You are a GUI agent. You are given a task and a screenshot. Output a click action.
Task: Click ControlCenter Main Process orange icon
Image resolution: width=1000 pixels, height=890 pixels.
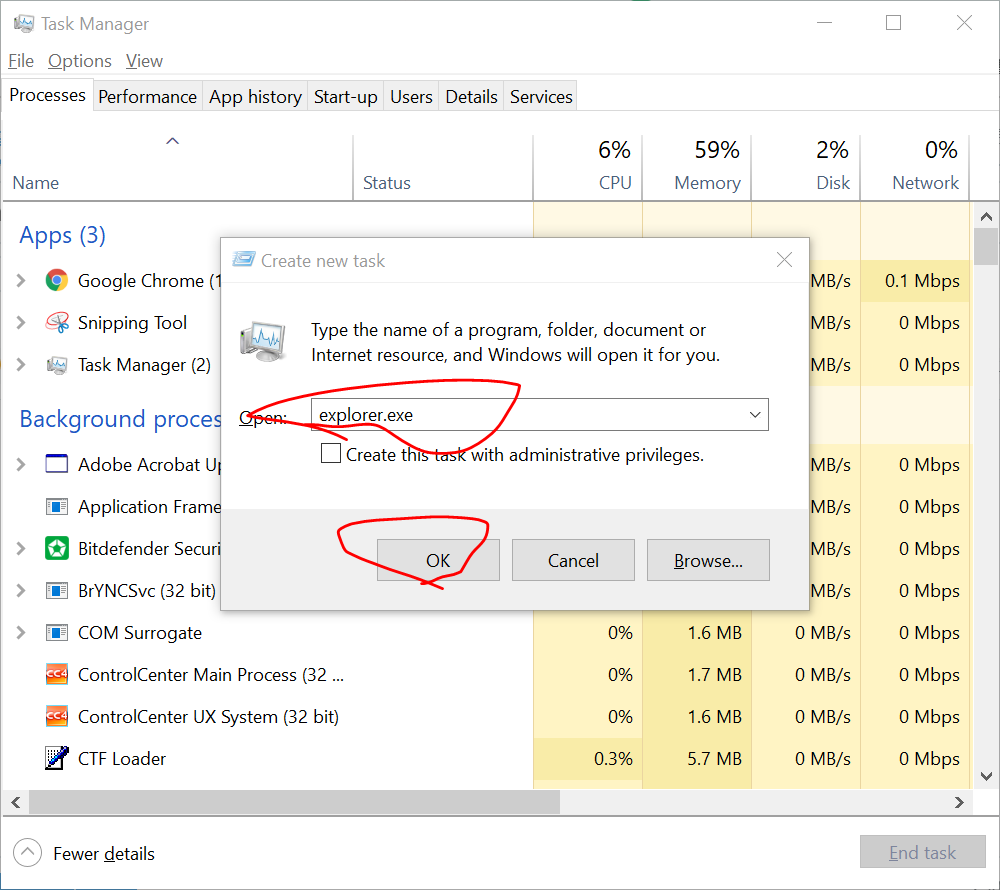click(57, 674)
